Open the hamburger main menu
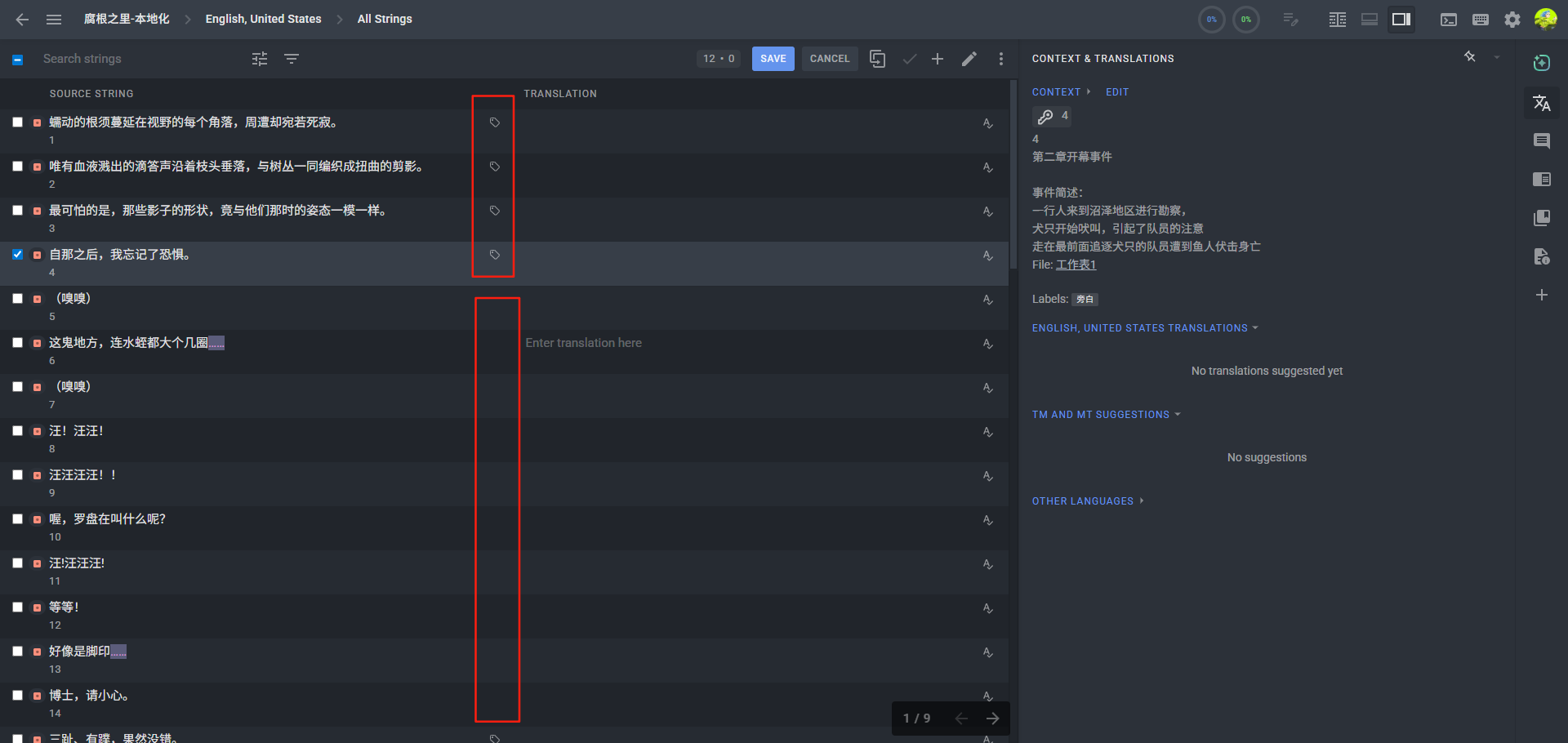1568x743 pixels. click(54, 19)
